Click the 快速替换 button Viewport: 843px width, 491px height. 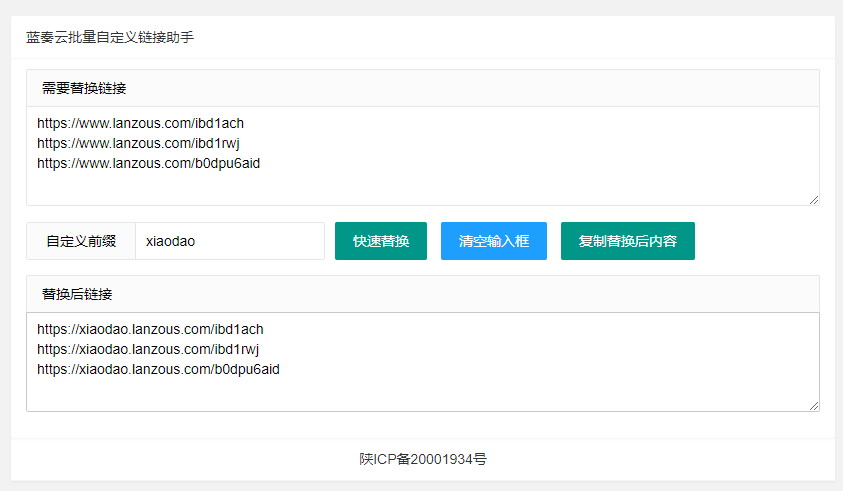380,241
